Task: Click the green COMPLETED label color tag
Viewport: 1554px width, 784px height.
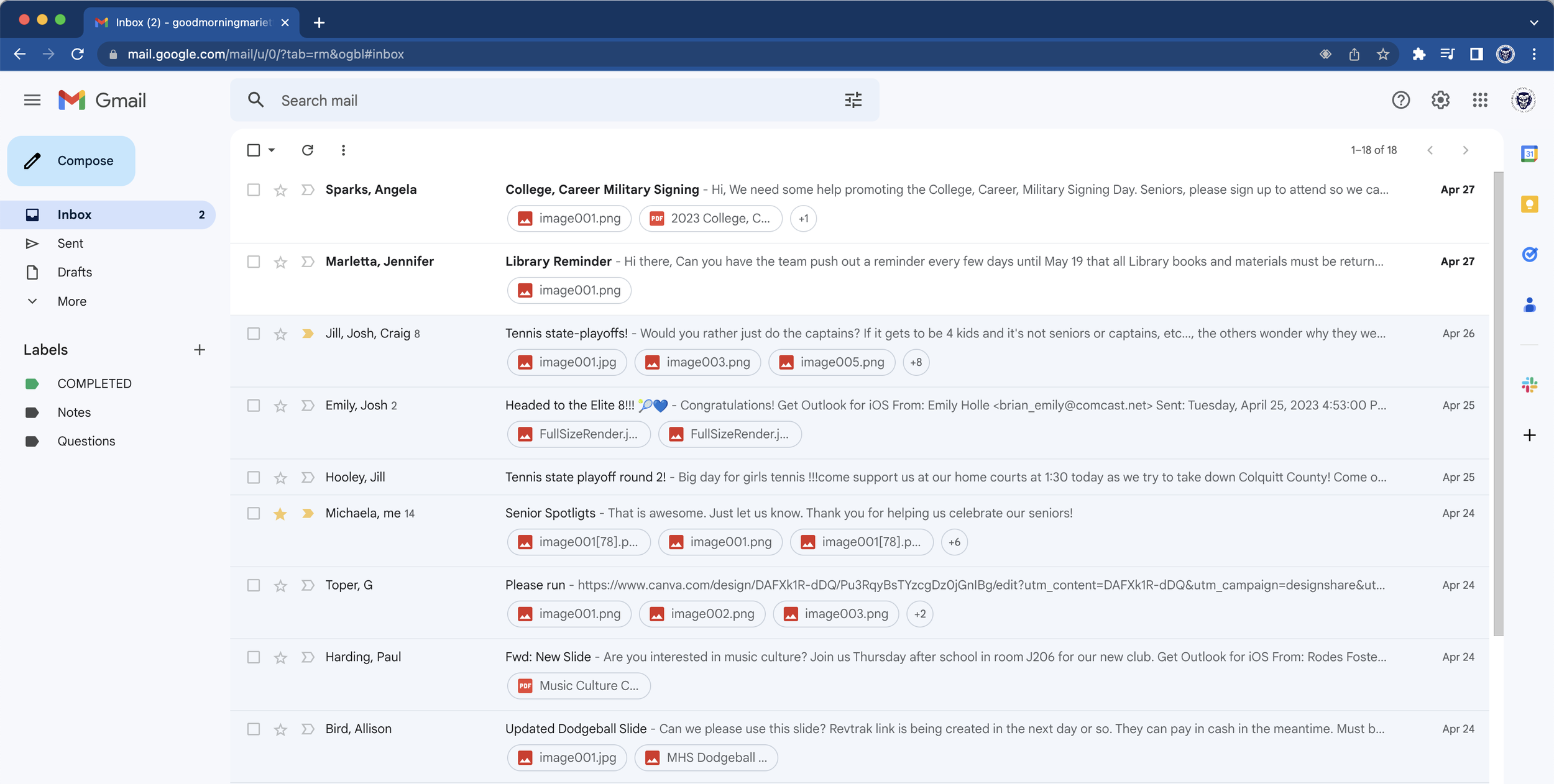Action: point(32,383)
